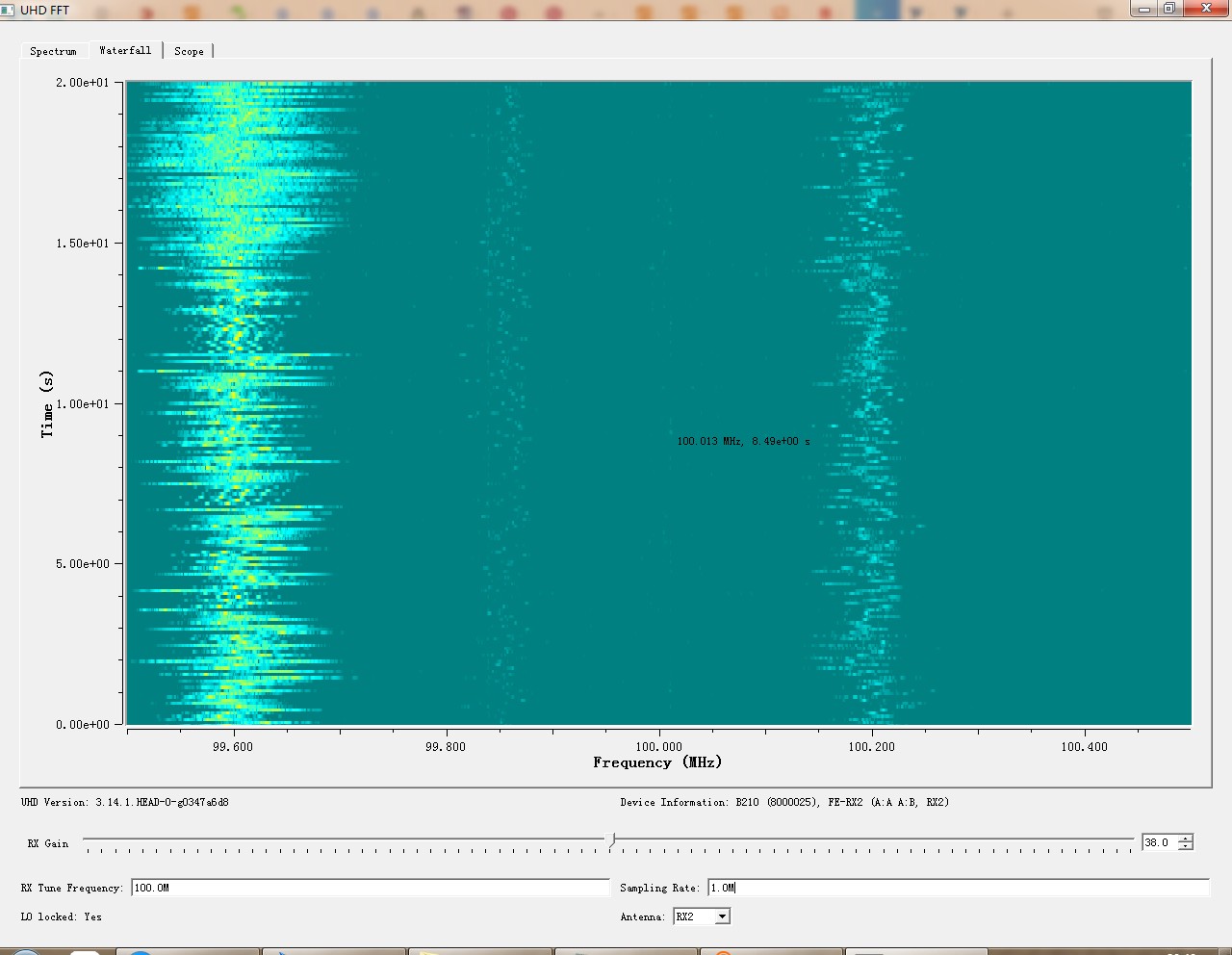Focus the RX Tune Frequency input field
Screen dimensions: 1232x955
371,888
